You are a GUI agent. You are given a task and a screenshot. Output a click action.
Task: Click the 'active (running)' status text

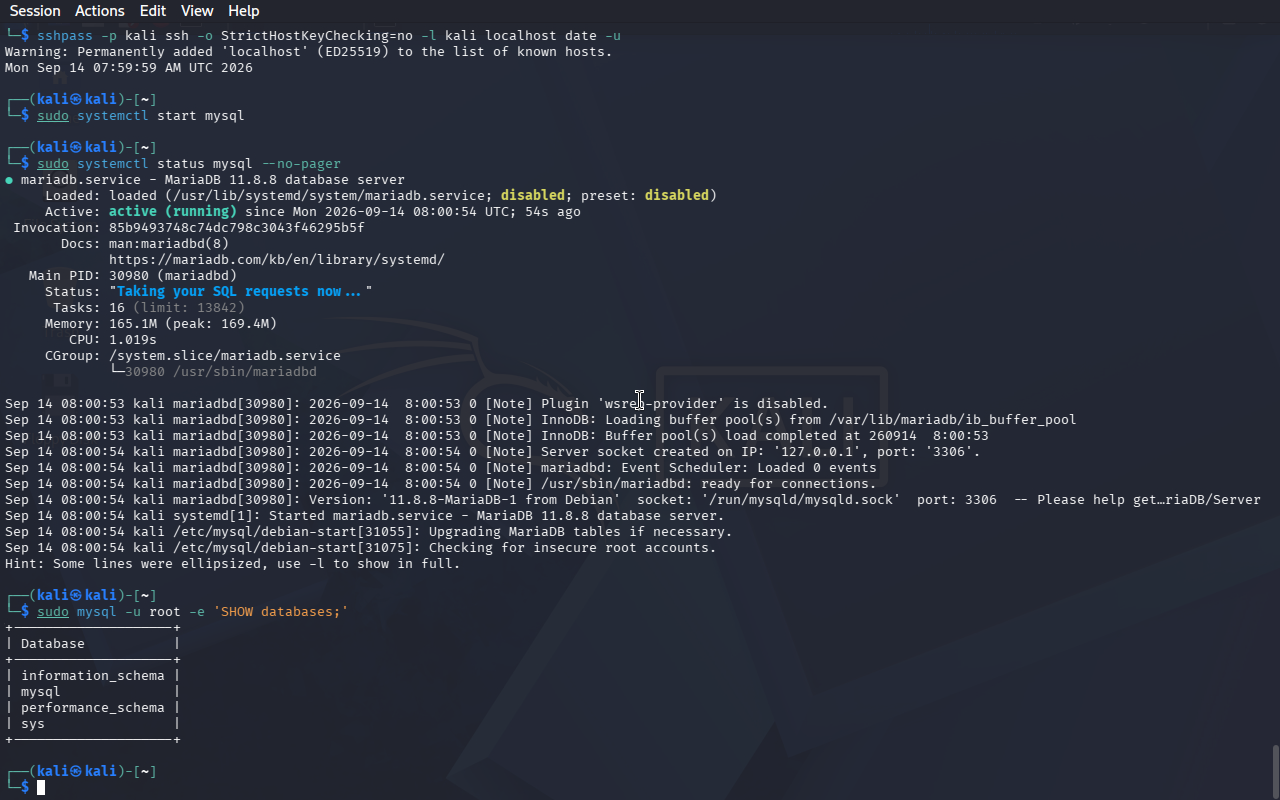coord(173,211)
